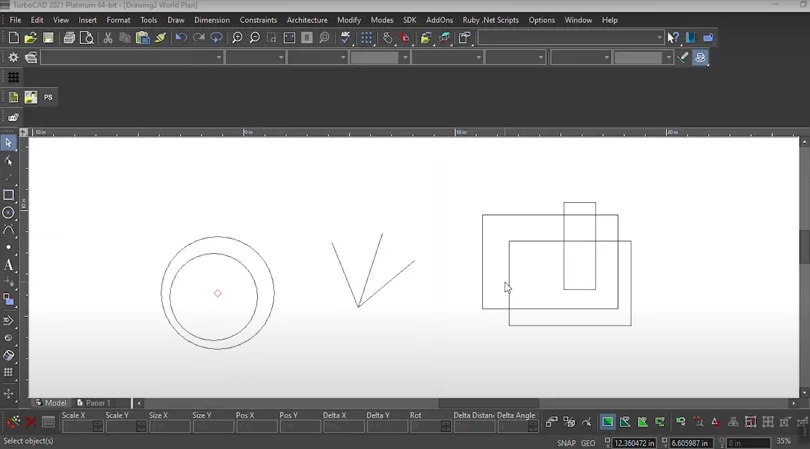Expand the wide dropdown beside help icon
The width and height of the screenshot is (810, 449).
659,38
